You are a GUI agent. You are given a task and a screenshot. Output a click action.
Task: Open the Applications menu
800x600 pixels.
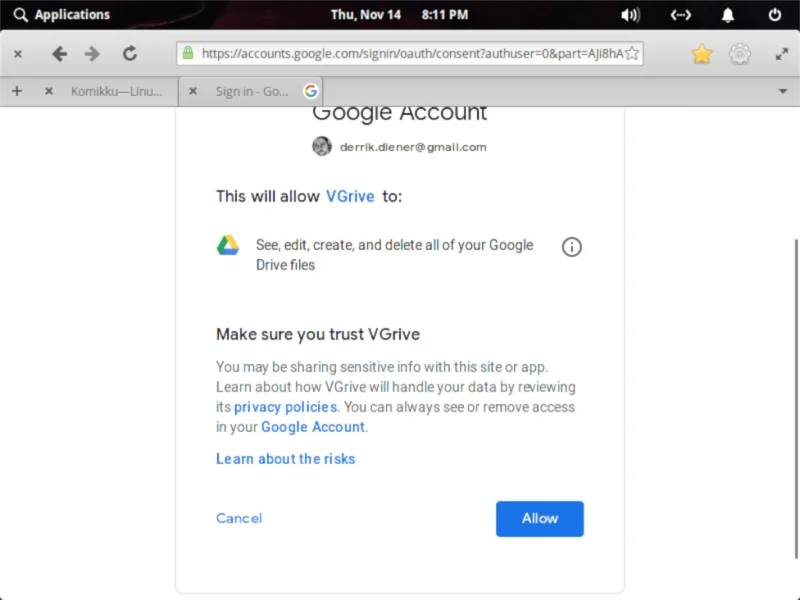point(72,14)
